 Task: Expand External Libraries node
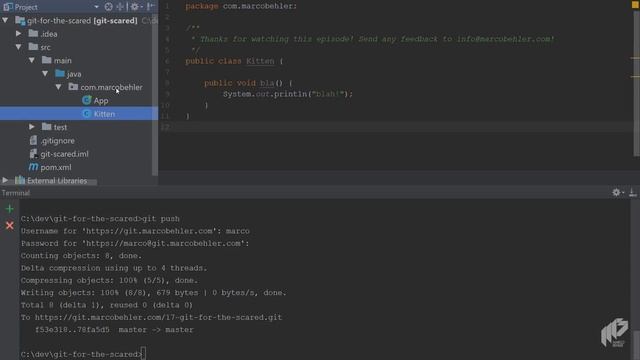[5, 180]
